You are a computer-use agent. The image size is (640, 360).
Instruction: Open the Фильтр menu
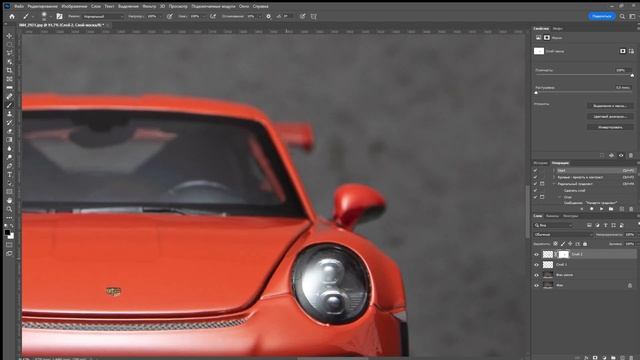pyautogui.click(x=149, y=7)
